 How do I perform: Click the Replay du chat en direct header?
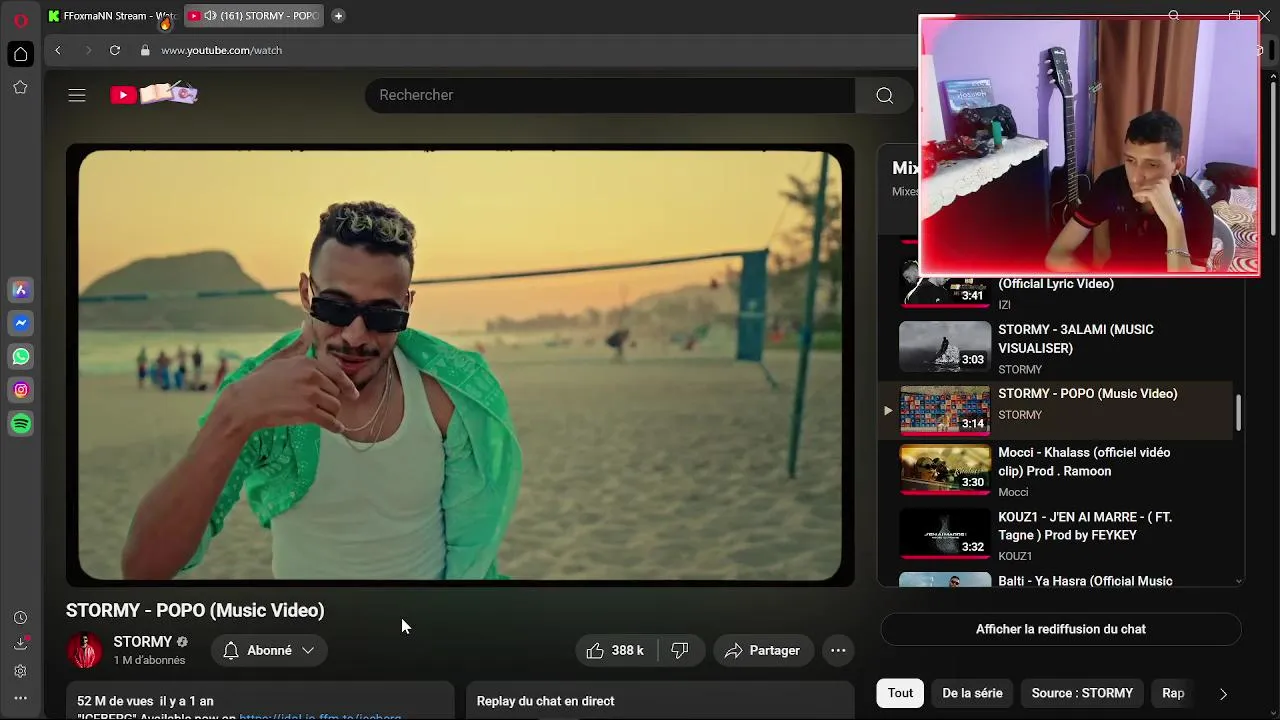point(546,701)
